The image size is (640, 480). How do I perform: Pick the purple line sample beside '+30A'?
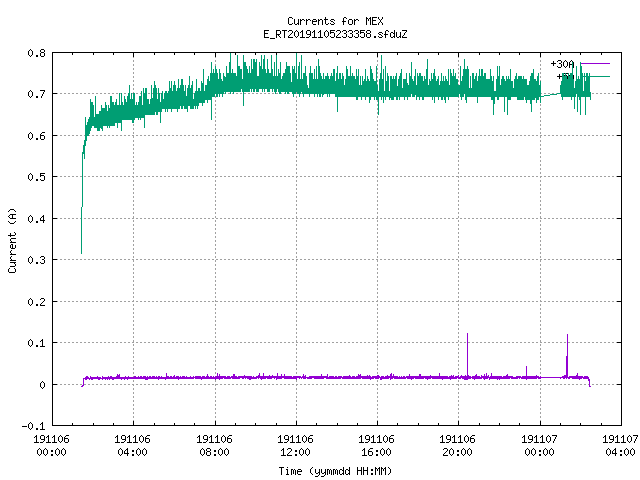coord(595,64)
